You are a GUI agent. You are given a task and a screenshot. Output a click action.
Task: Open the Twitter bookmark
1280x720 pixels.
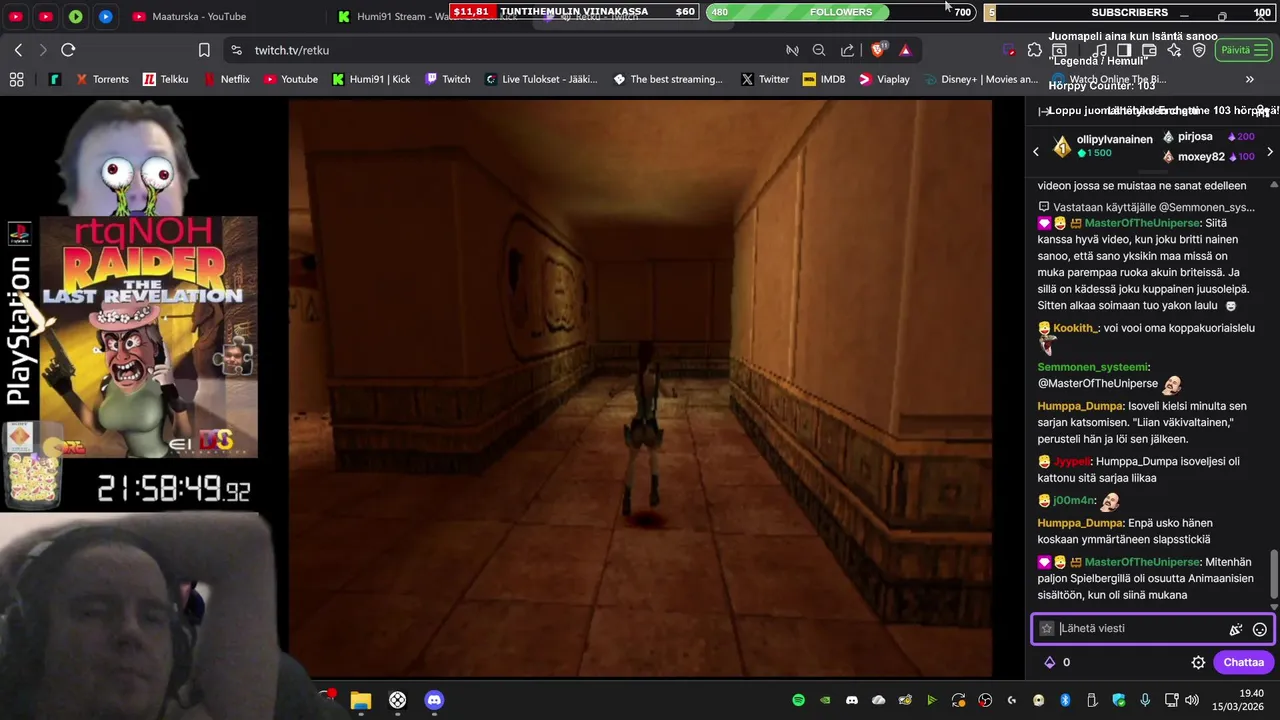pyautogui.click(x=765, y=79)
